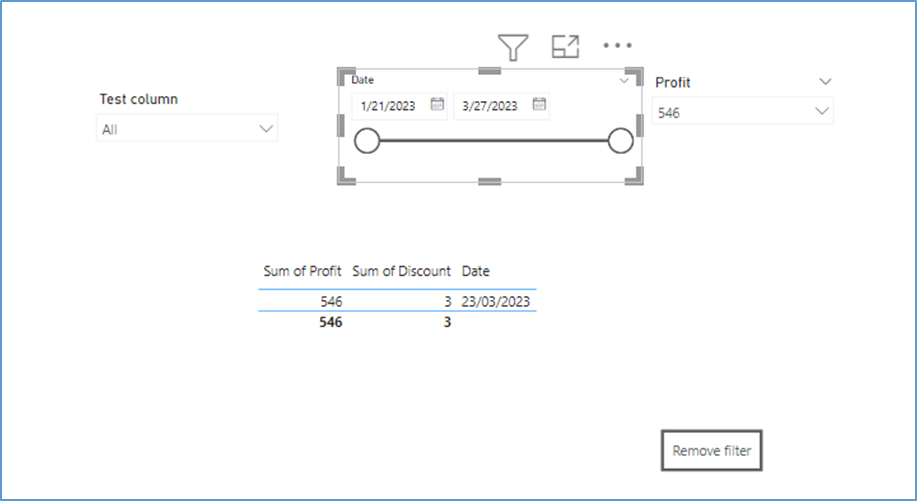
Task: Select the discount value 3 in data row
Action: 447,302
